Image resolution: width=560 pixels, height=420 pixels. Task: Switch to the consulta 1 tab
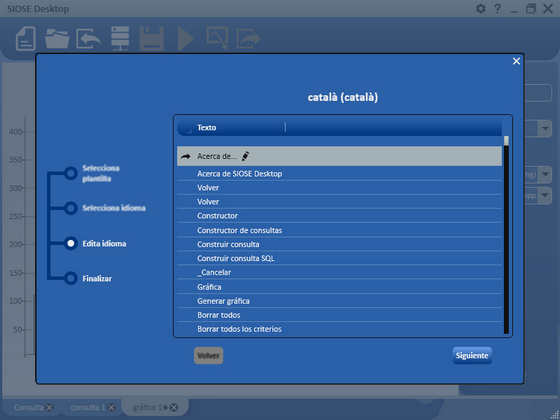coord(88,407)
